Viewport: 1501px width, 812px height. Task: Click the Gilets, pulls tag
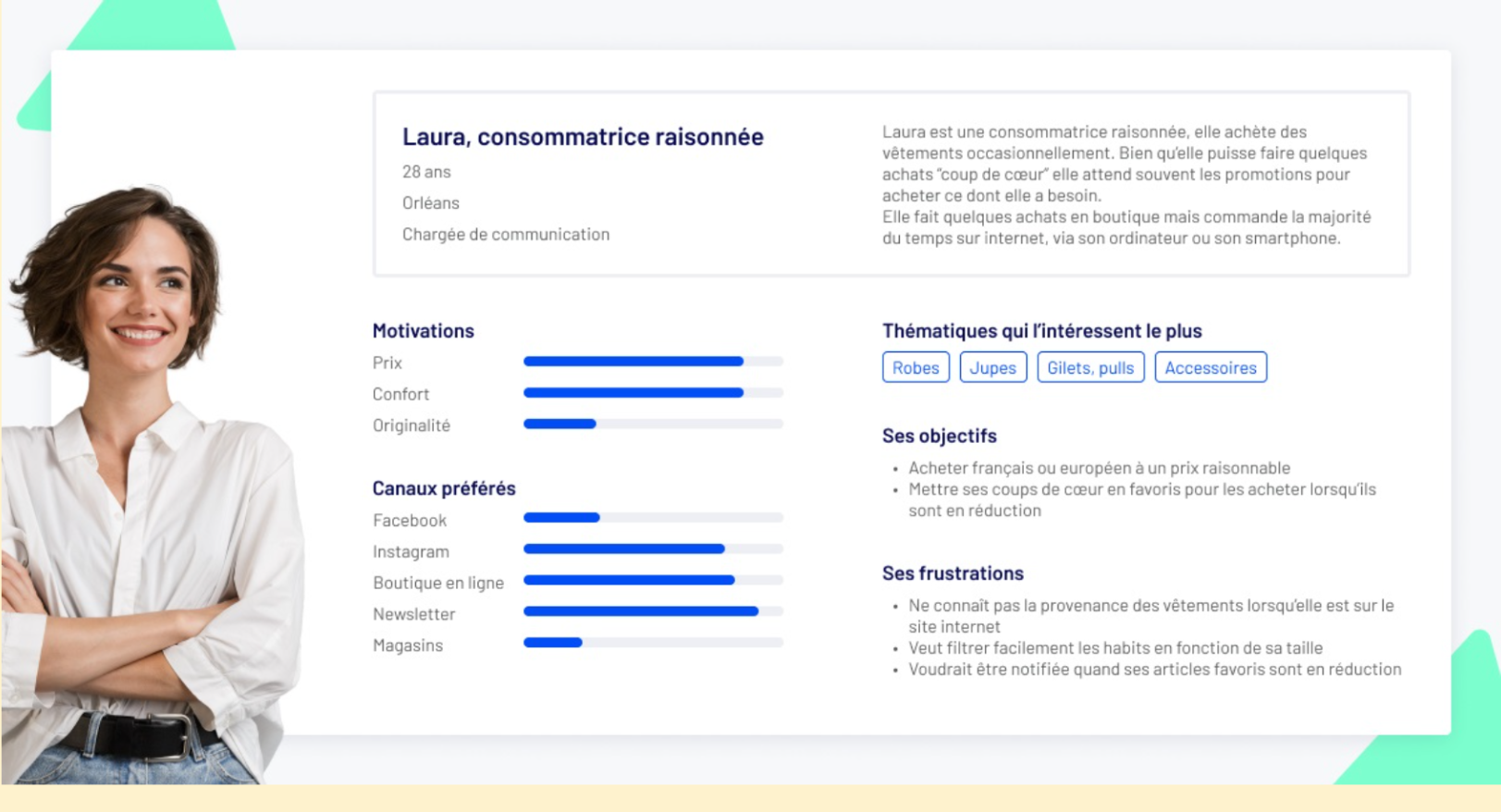1090,367
